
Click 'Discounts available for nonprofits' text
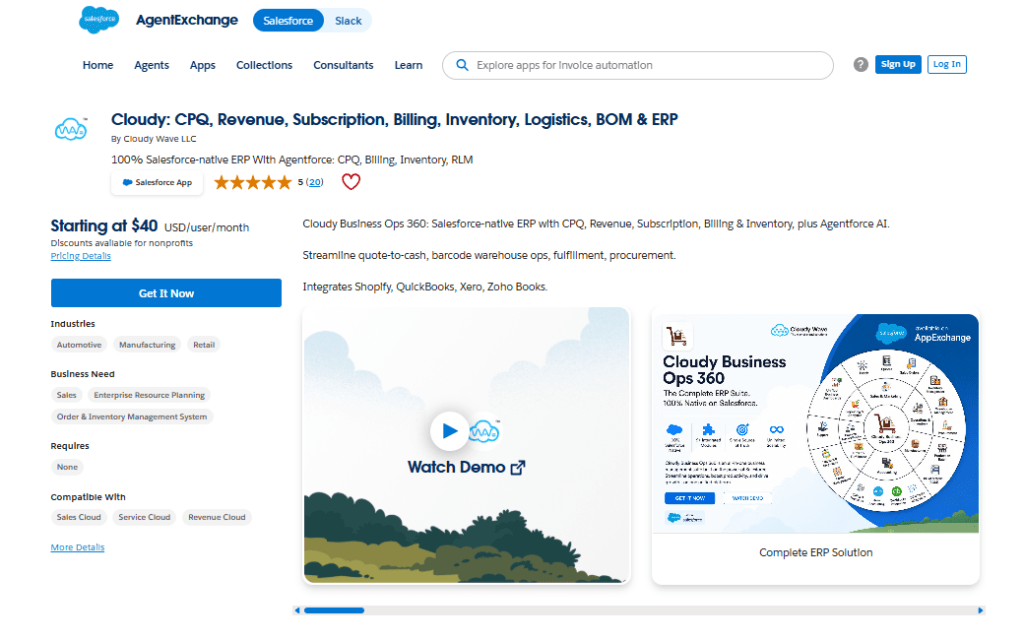121,243
